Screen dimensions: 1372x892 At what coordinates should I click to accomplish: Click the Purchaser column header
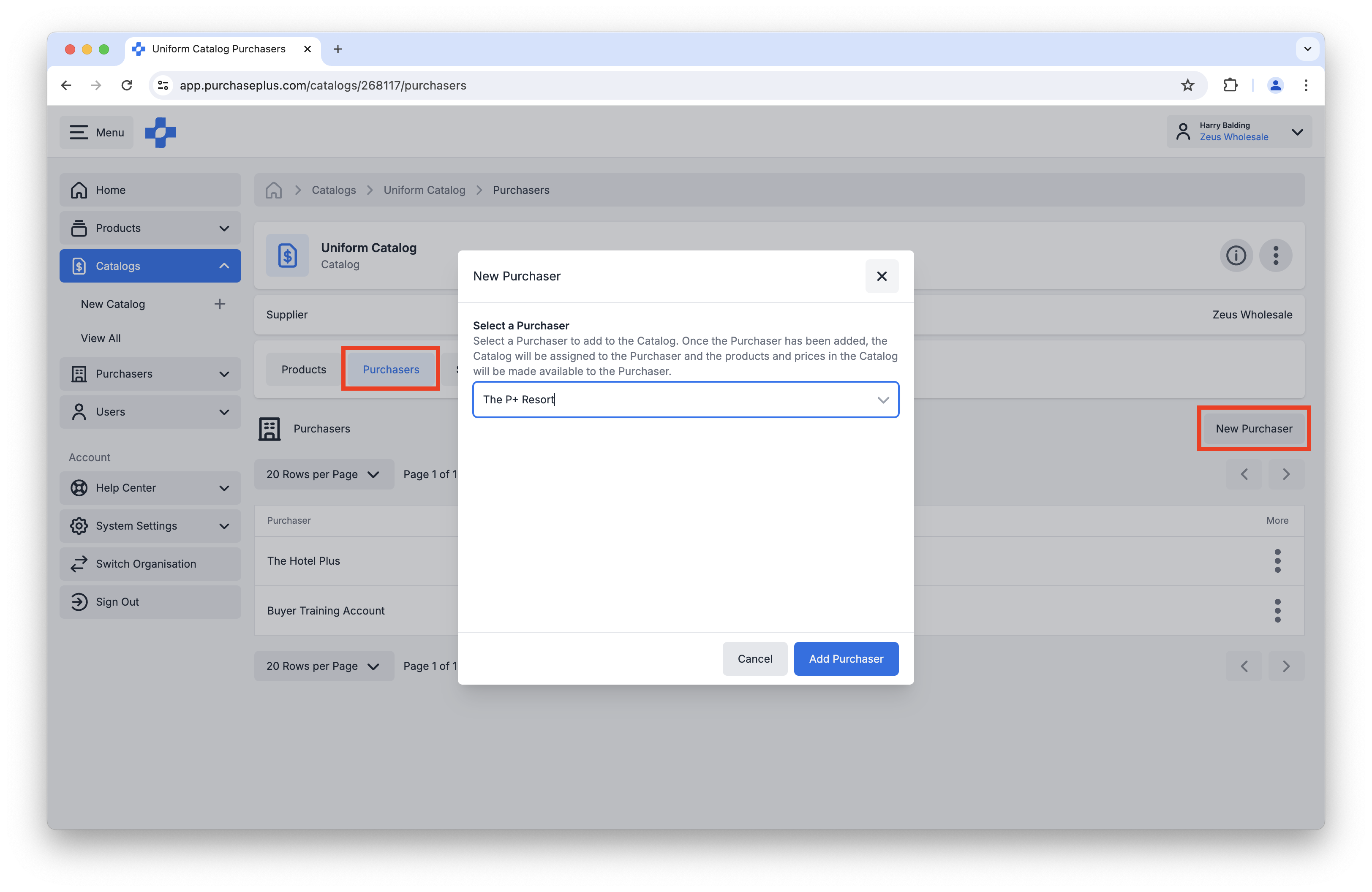point(289,520)
